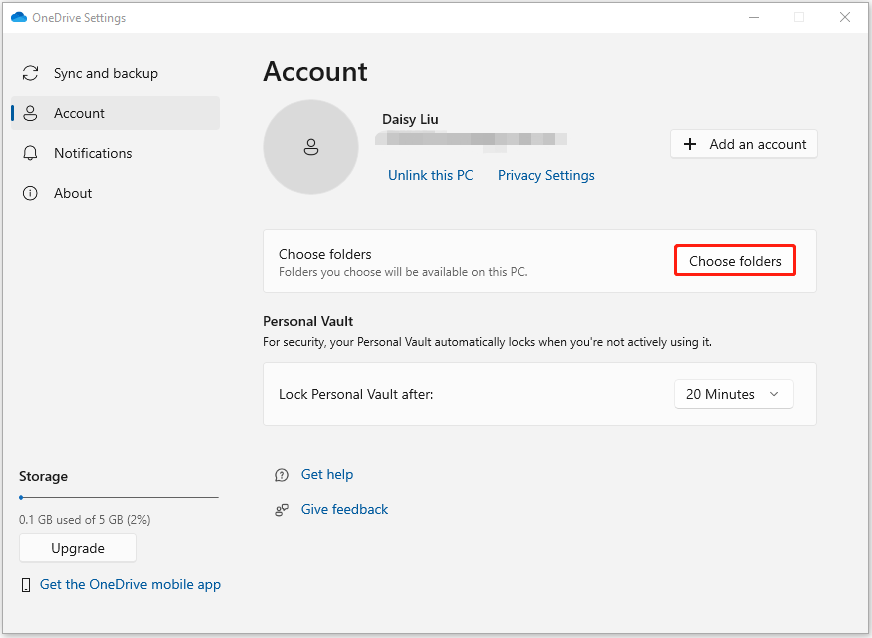Click the chevron in 20 Minutes dropdown

[774, 394]
